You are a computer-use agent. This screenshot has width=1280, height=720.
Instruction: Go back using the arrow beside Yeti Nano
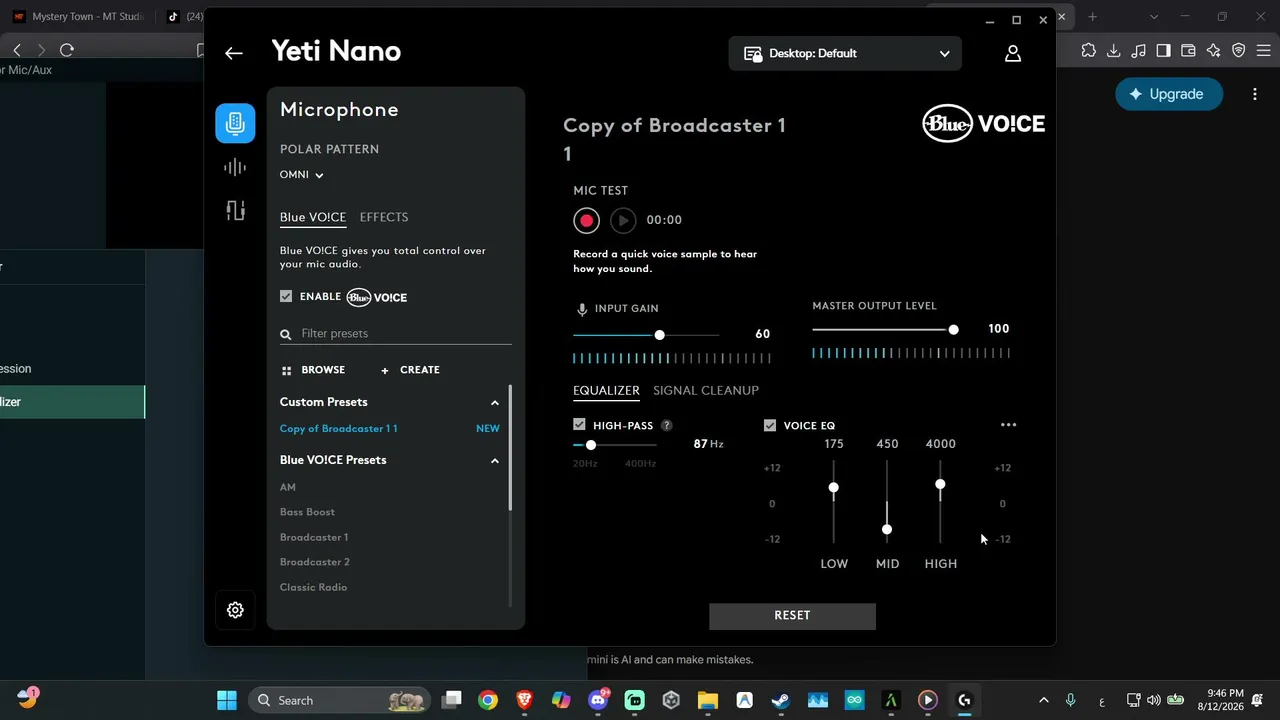point(234,53)
